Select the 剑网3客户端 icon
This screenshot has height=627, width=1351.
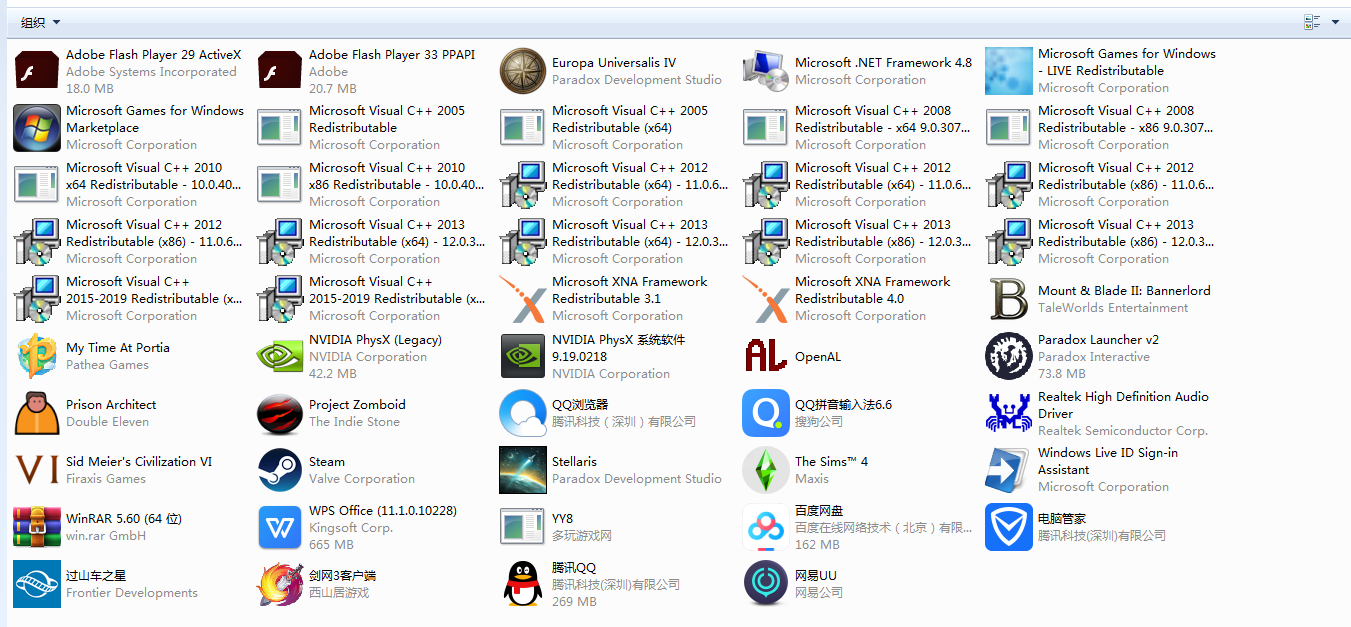280,584
